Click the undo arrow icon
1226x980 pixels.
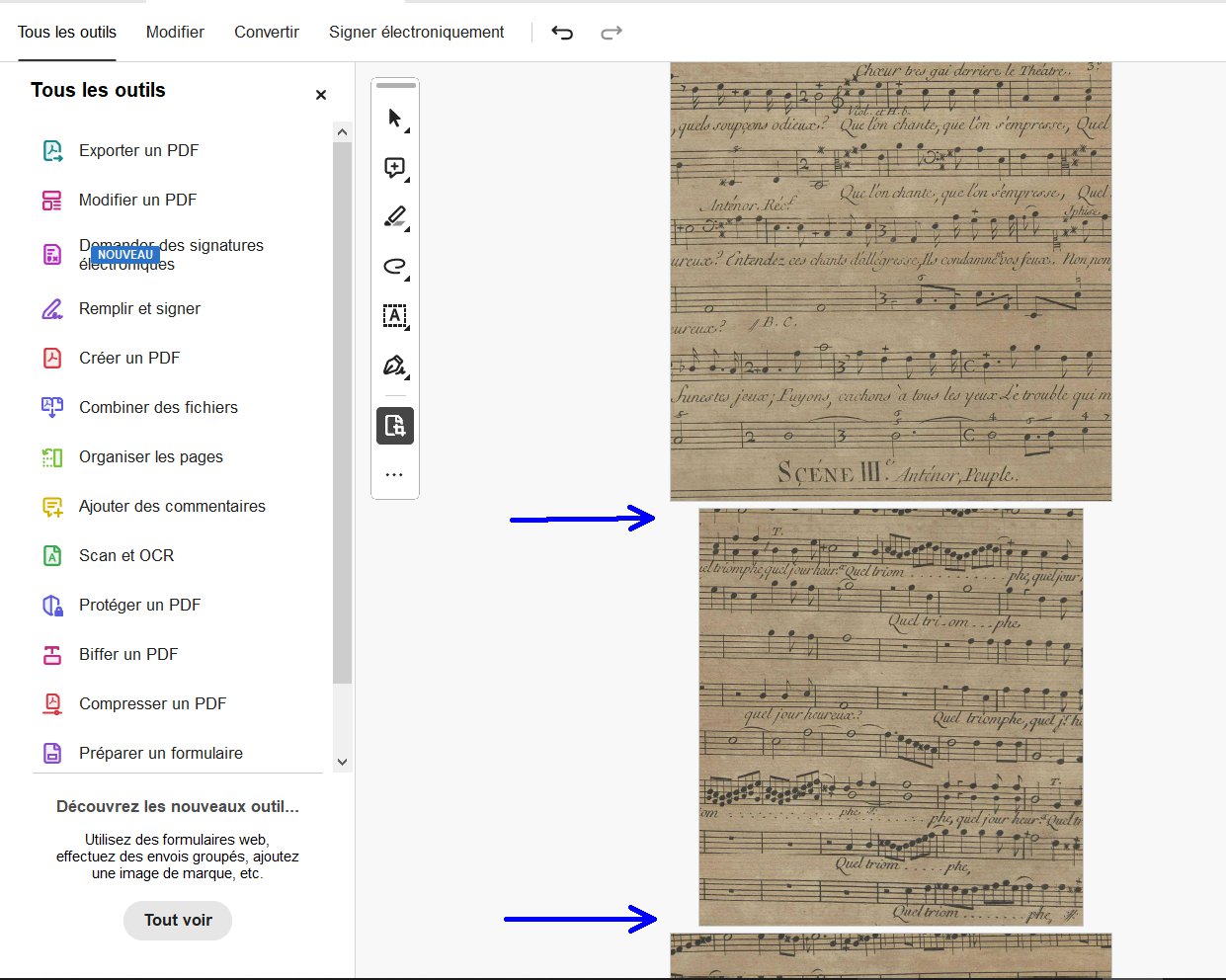562,33
